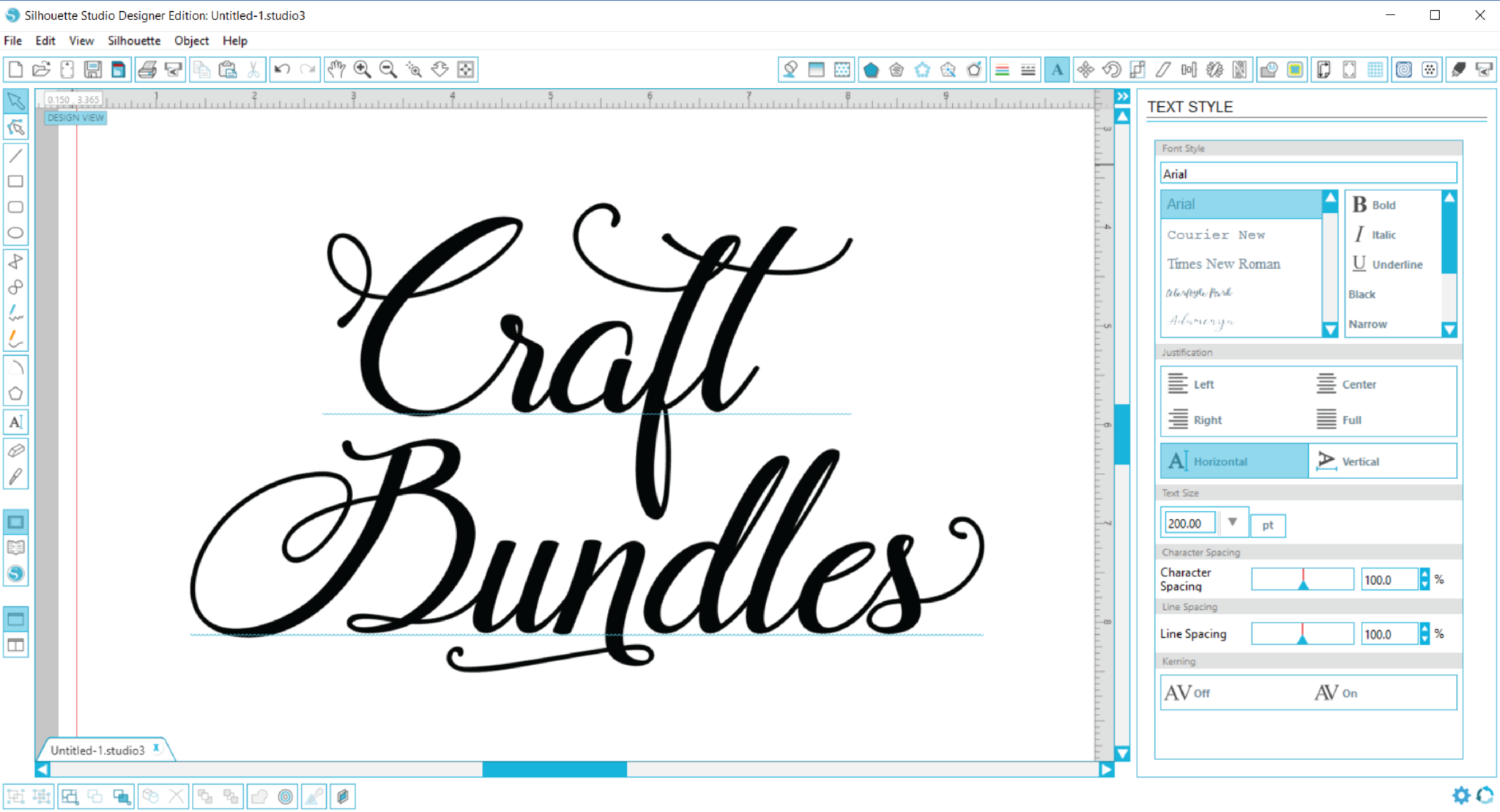Open the Text Size dropdown arrow
The image size is (1500, 812).
click(1233, 523)
